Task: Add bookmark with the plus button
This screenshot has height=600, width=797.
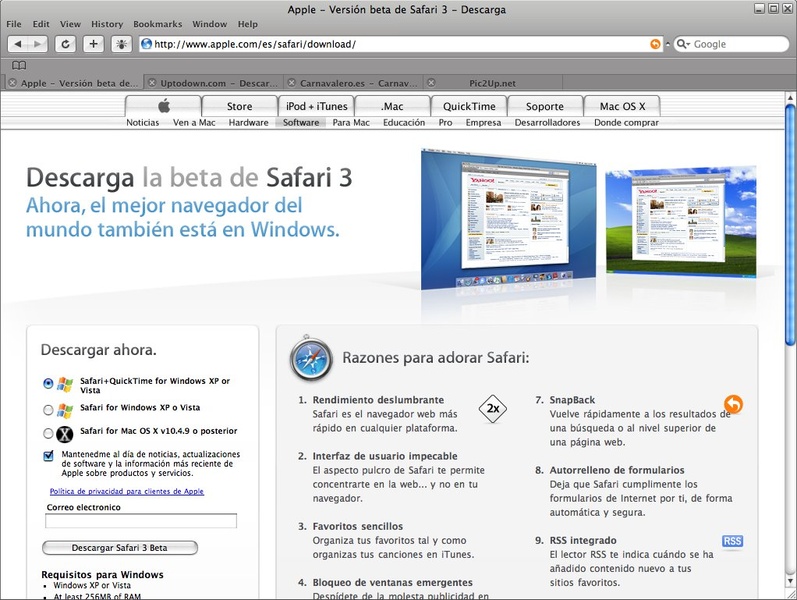Action: [x=93, y=44]
